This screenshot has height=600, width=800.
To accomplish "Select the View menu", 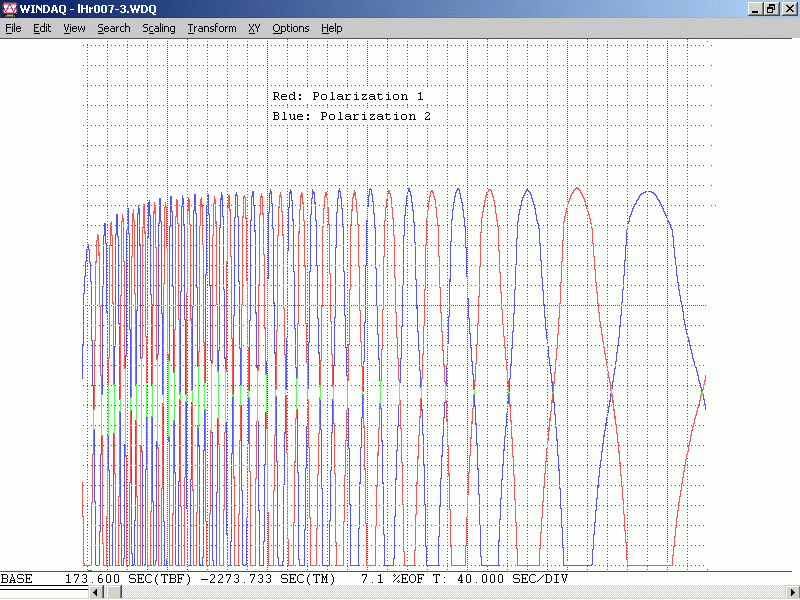I will 74,28.
